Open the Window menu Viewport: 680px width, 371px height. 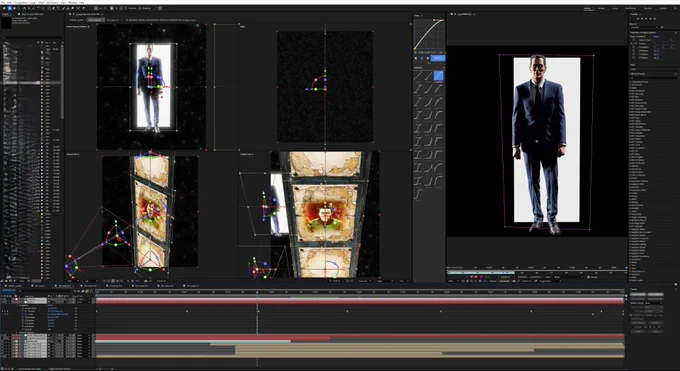tap(72, 2)
